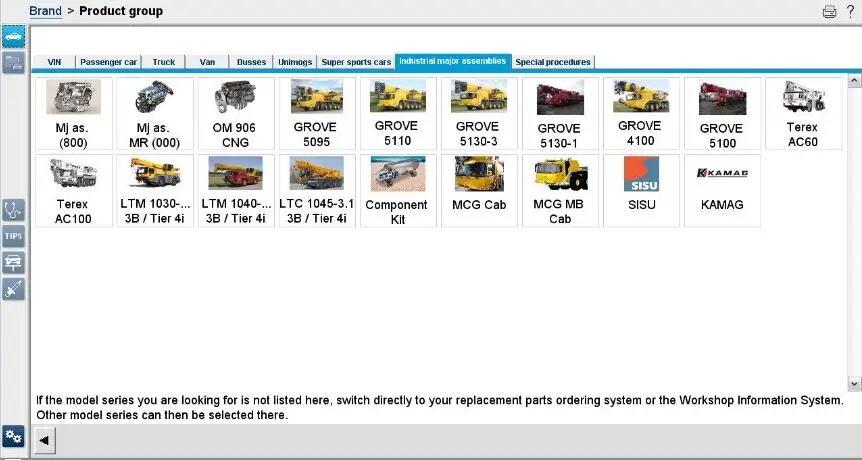
Task: Select the GROVE 5100 crane
Action: [722, 114]
